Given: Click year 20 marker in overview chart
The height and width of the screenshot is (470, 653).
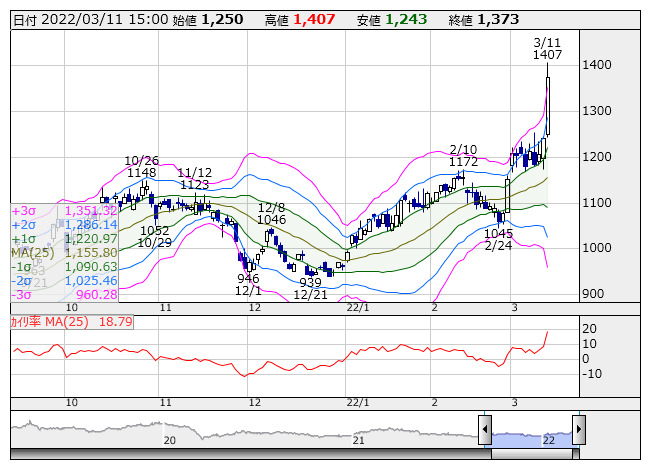Looking at the screenshot, I should (169, 440).
